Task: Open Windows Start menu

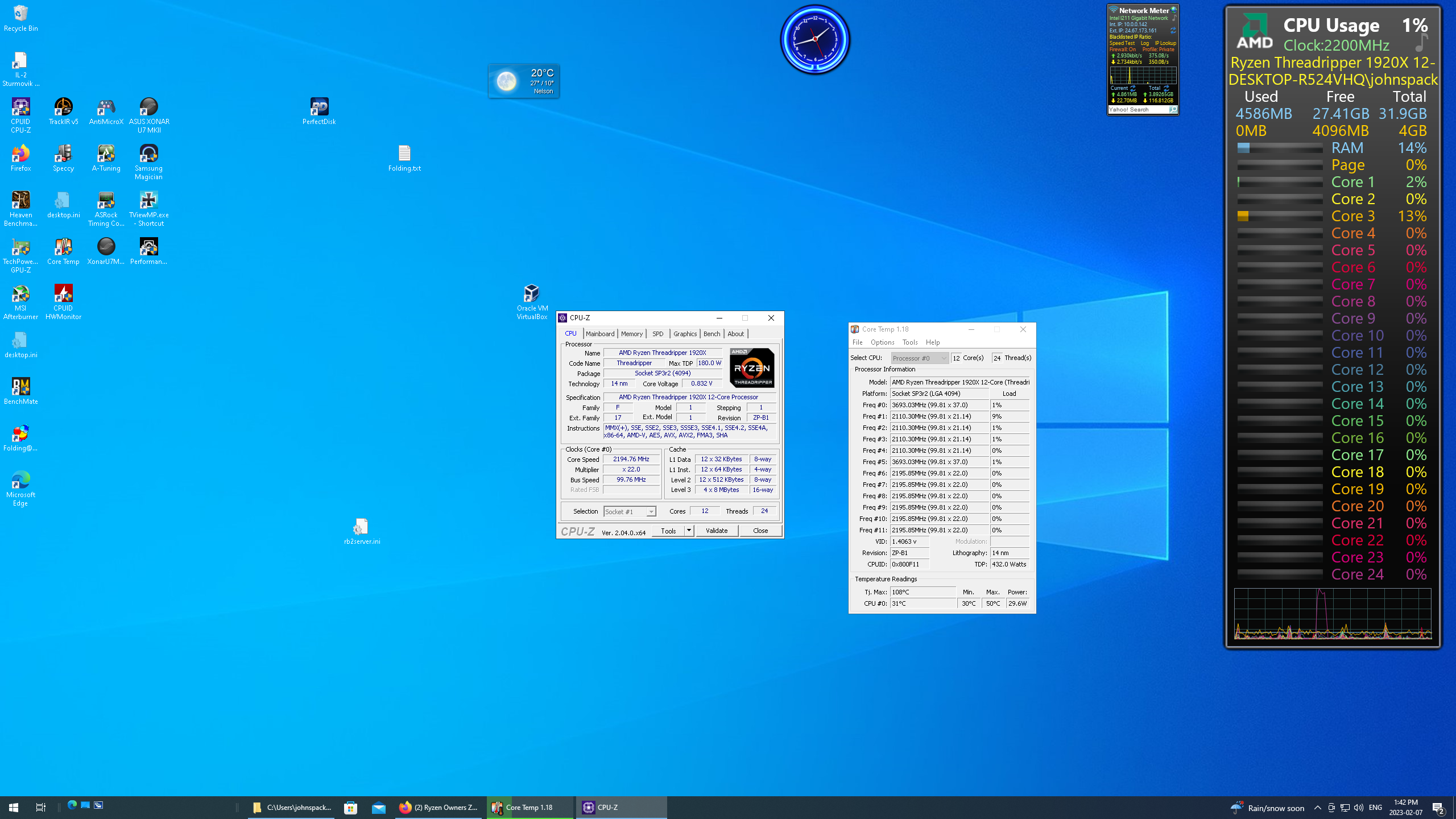Action: (x=14, y=807)
